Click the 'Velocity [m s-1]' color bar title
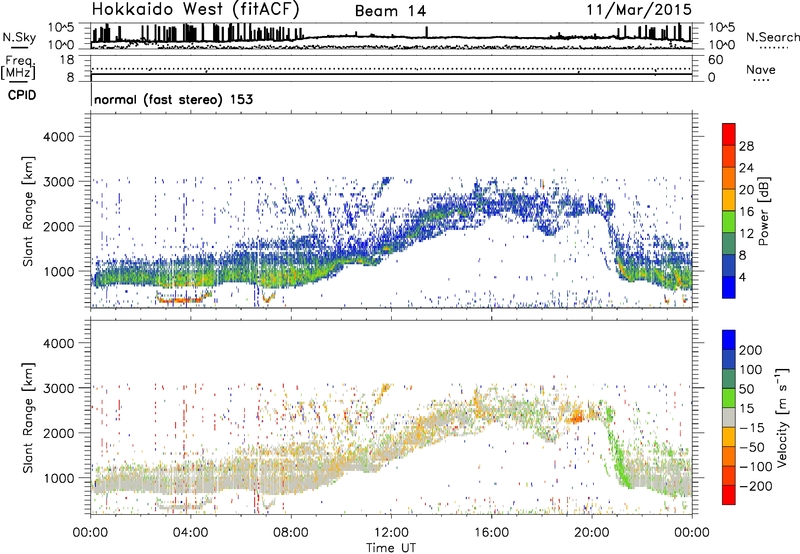 click(782, 417)
